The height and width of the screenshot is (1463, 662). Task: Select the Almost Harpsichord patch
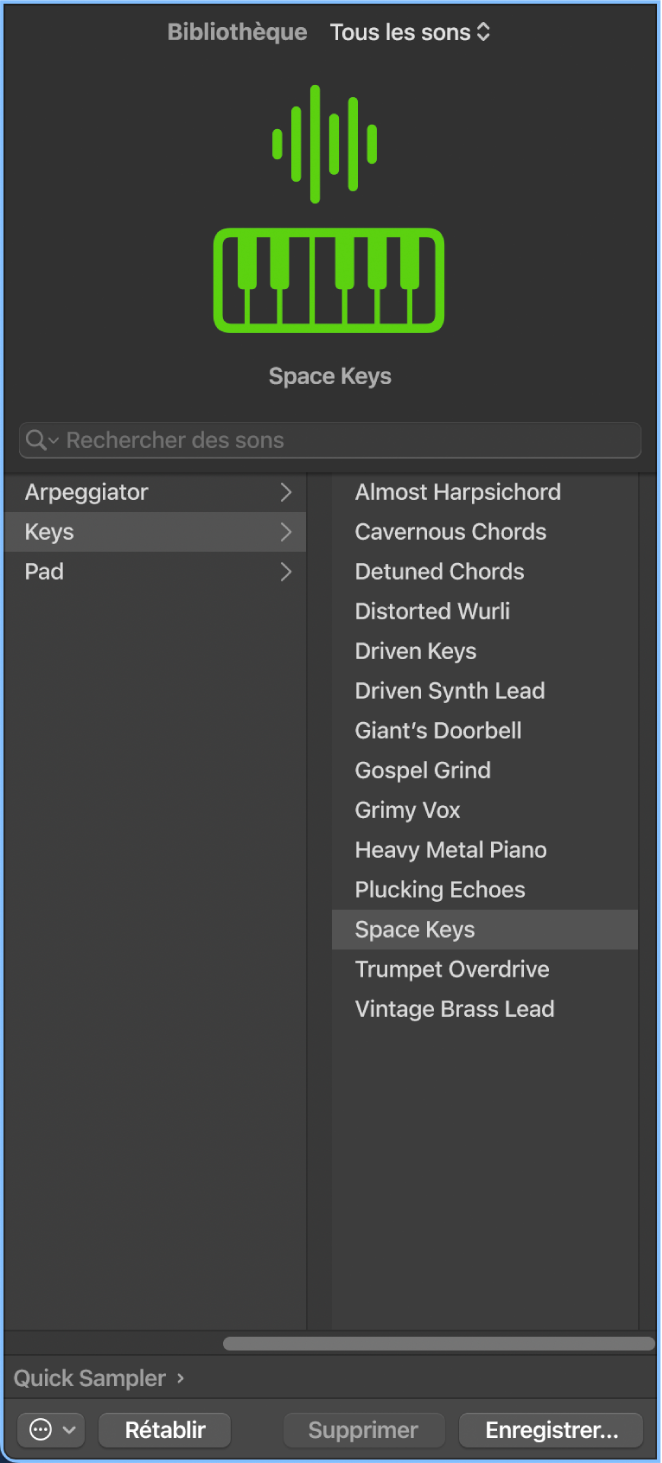point(458,492)
